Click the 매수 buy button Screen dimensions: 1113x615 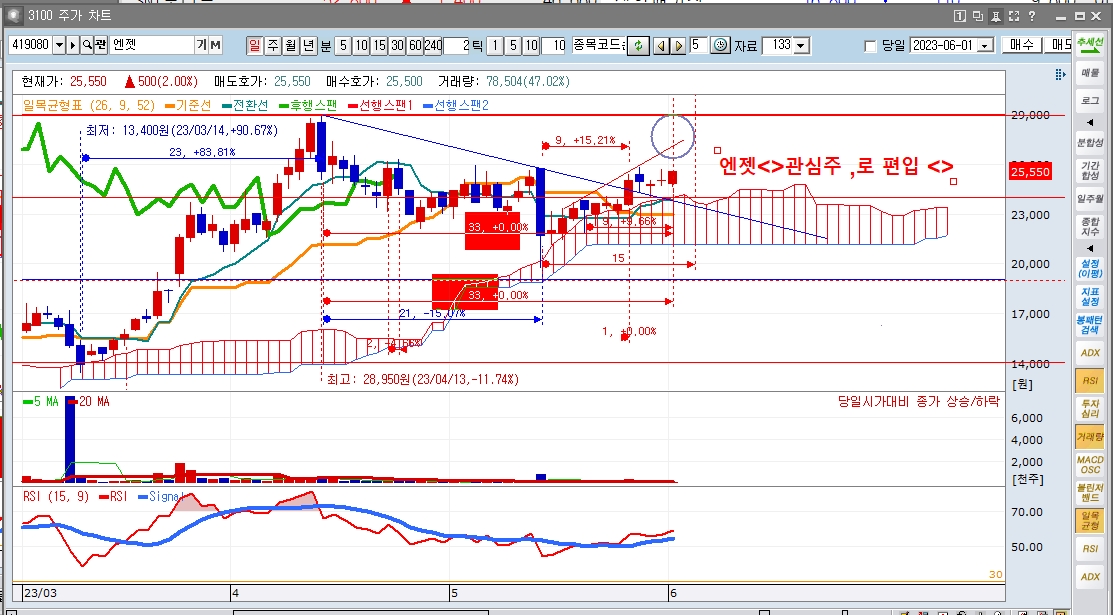[1022, 45]
